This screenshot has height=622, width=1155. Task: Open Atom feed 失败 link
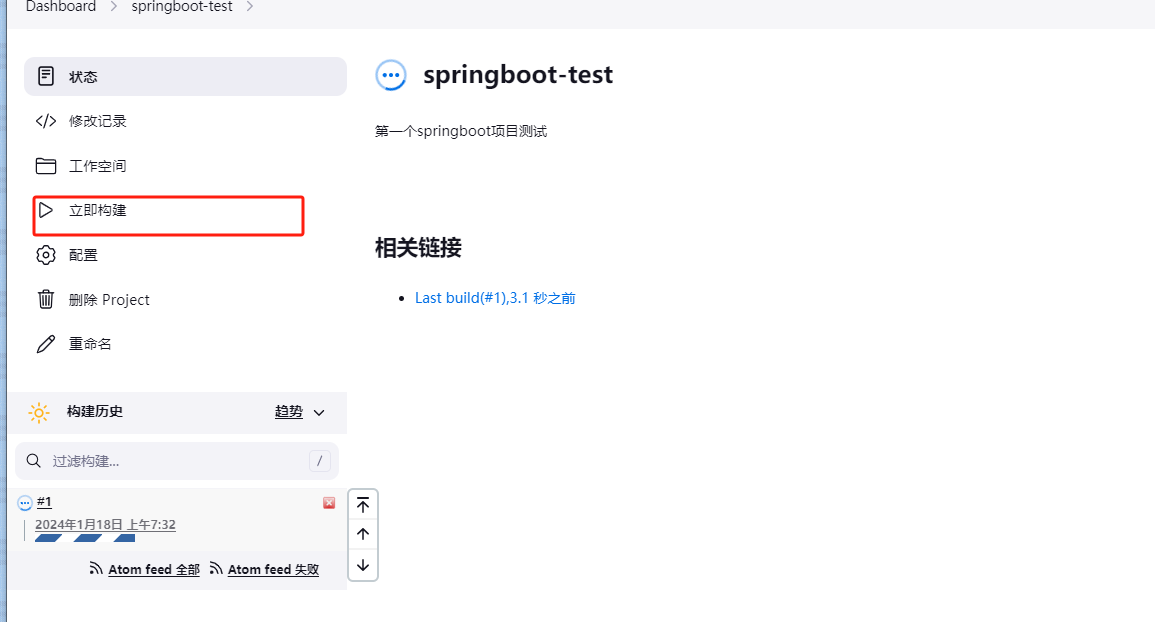tap(273, 570)
